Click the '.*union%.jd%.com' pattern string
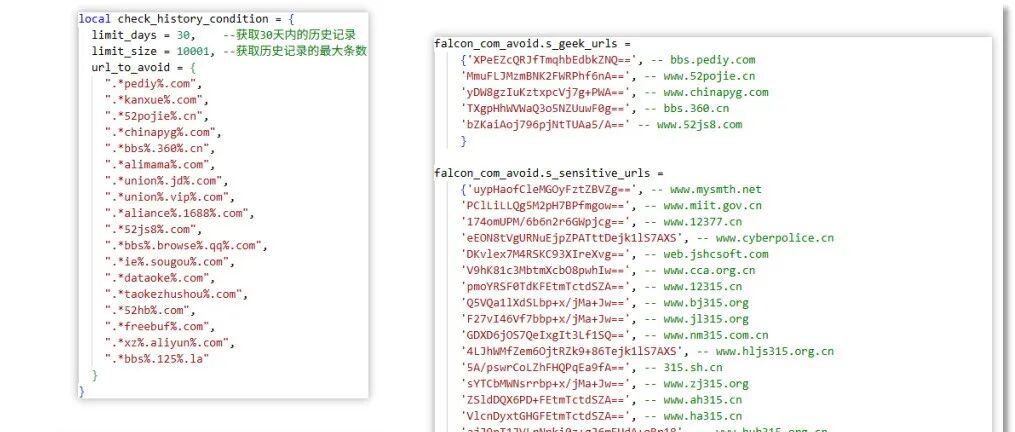Image resolution: width=1015 pixels, height=432 pixels. point(166,181)
